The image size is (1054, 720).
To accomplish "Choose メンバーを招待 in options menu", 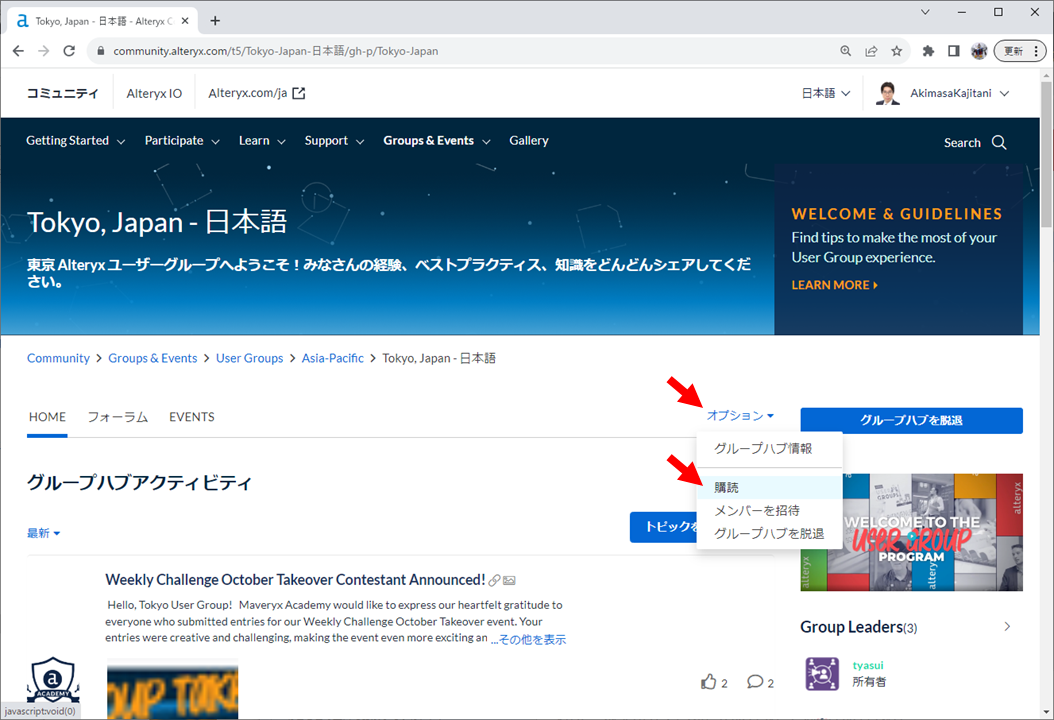I will (756, 511).
